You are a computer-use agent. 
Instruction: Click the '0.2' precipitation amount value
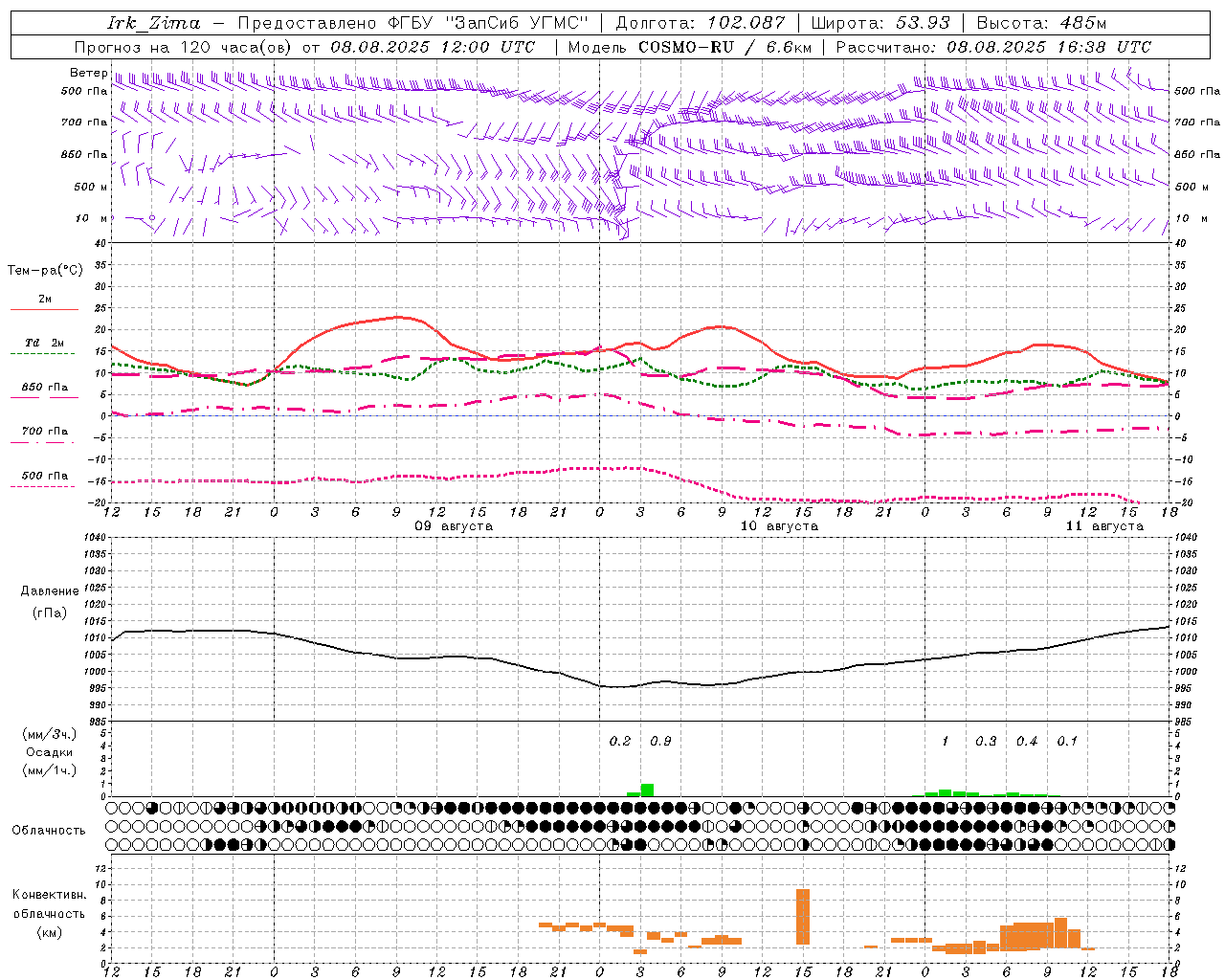point(620,741)
